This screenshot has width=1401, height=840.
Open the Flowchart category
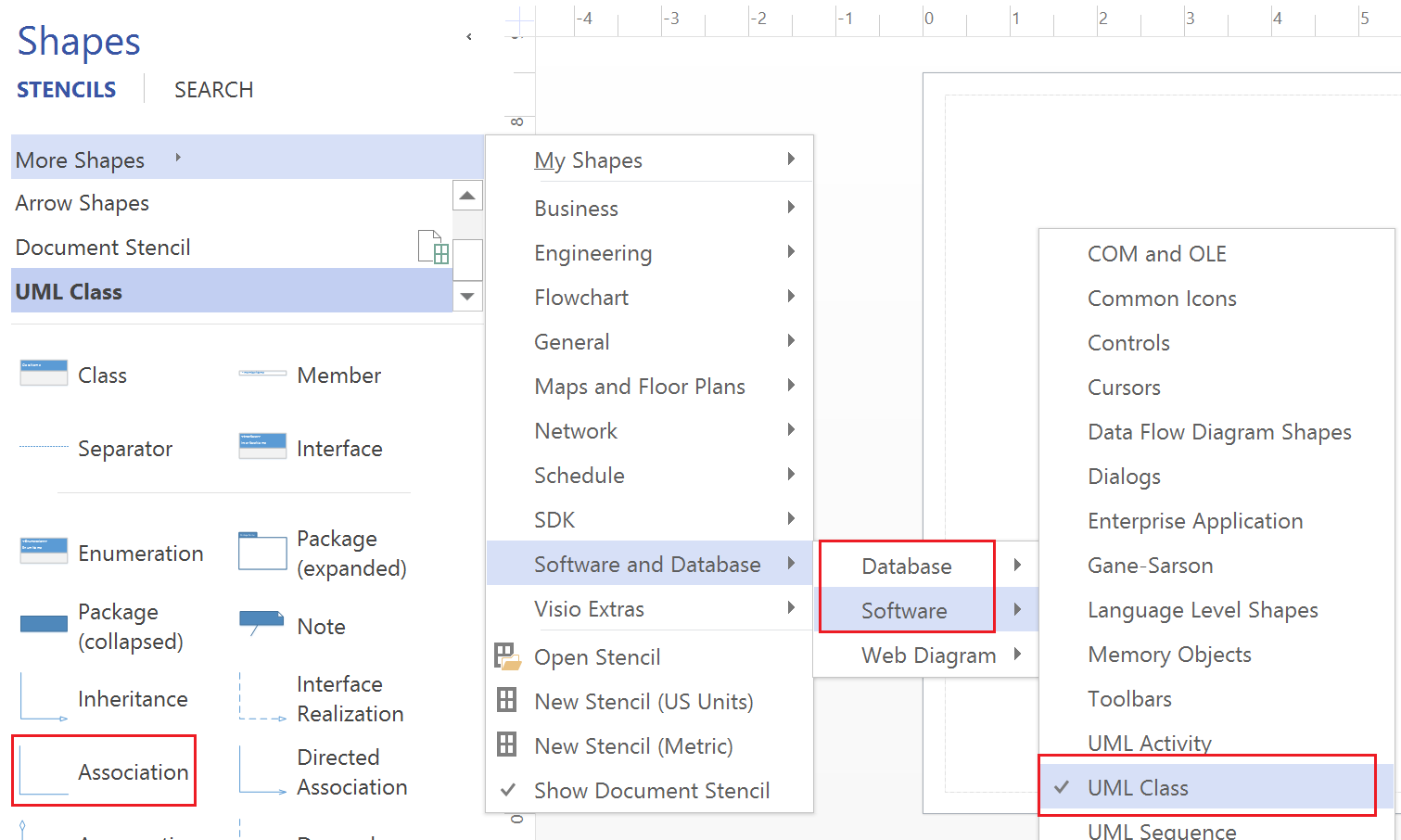click(x=581, y=297)
